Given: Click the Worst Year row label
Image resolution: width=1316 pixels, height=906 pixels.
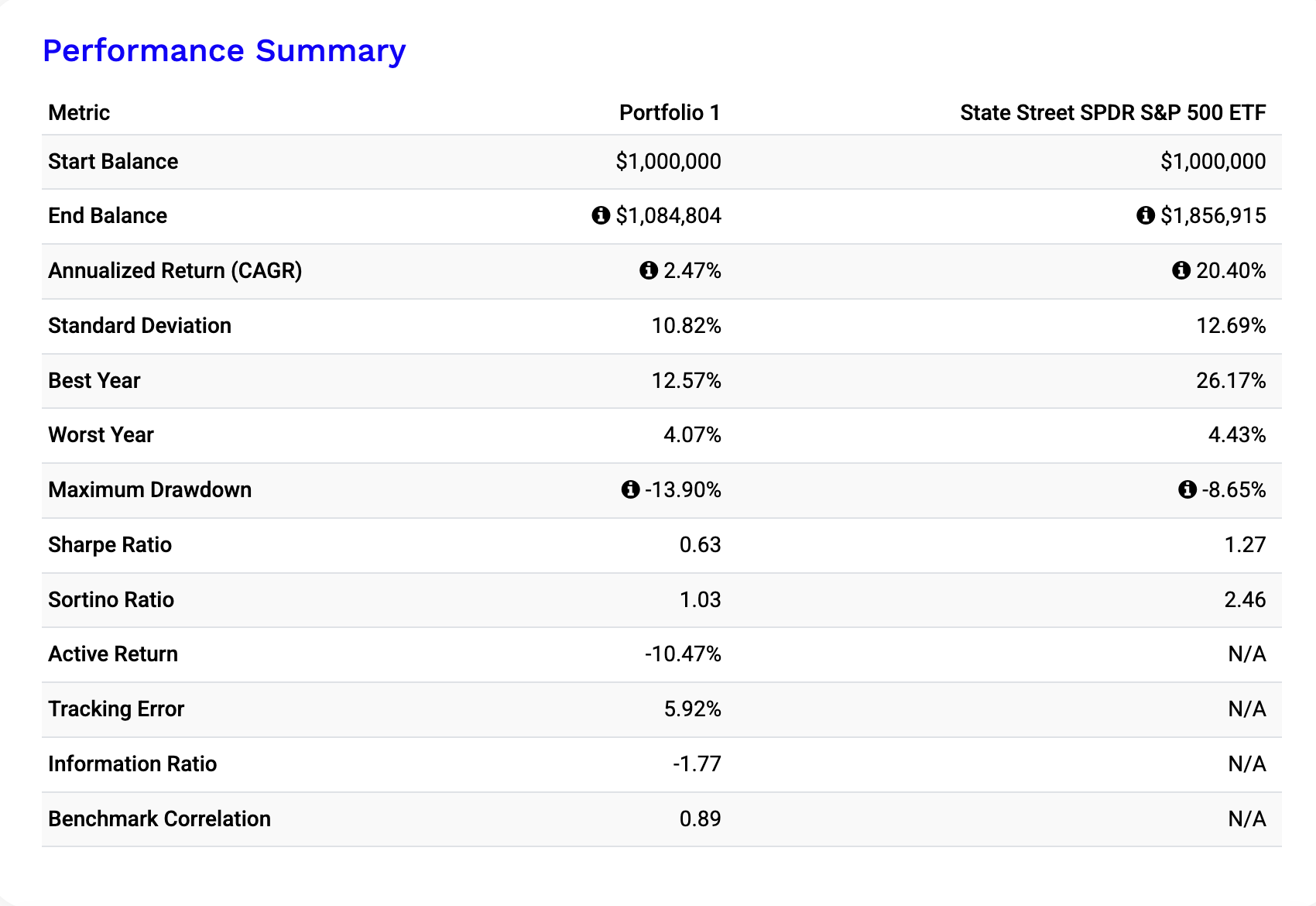Looking at the screenshot, I should point(101,435).
